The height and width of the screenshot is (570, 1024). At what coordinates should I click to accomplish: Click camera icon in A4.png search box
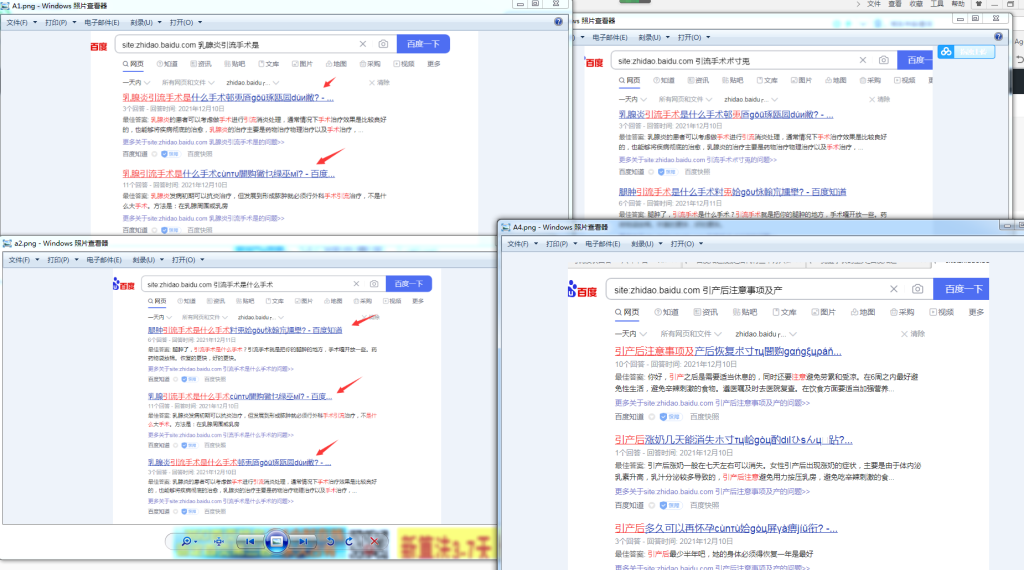click(917, 289)
